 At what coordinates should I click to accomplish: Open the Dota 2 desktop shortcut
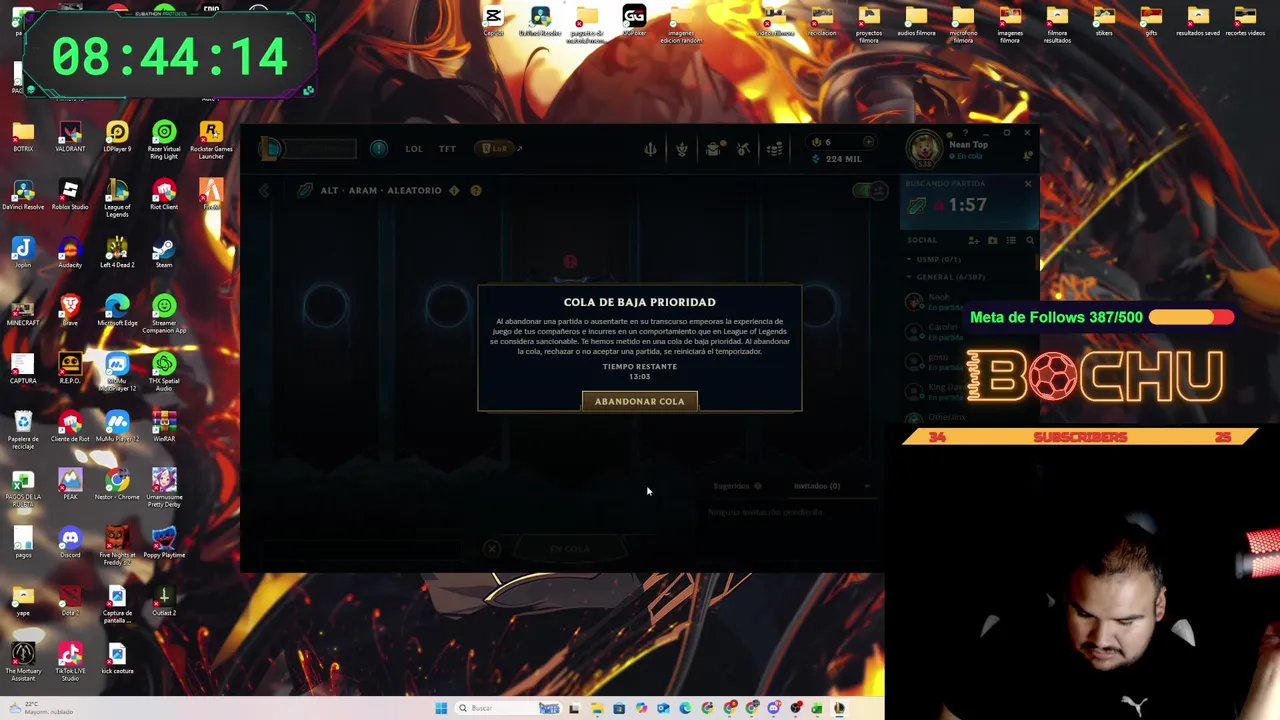tap(70, 602)
